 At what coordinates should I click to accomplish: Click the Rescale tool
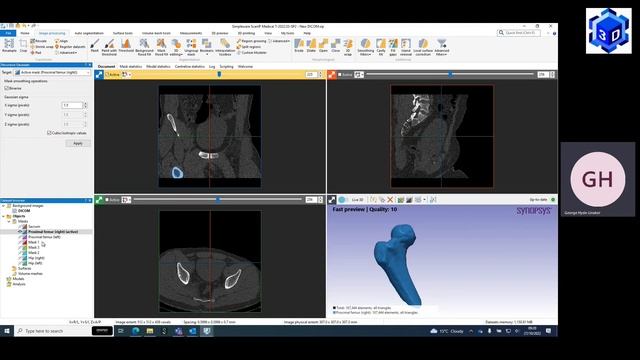coord(39,41)
